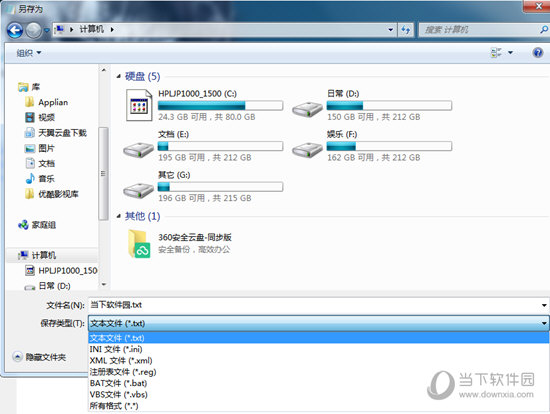Viewport: 550px width, 414px height.
Task: Choose 所有格式 (*.*) option
Action: [x=114, y=406]
